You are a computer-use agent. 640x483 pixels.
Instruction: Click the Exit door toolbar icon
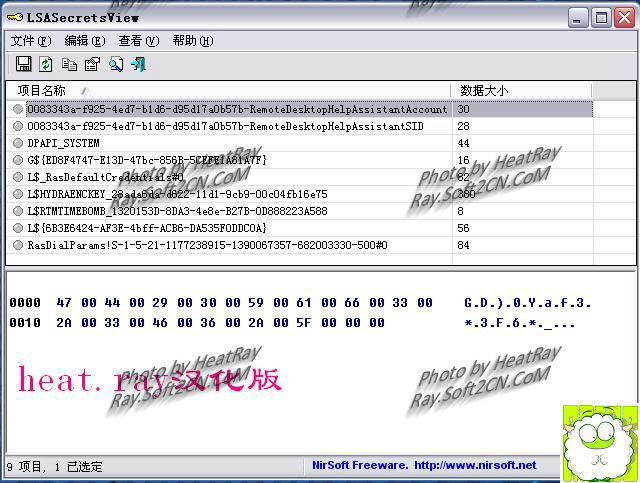[138, 65]
